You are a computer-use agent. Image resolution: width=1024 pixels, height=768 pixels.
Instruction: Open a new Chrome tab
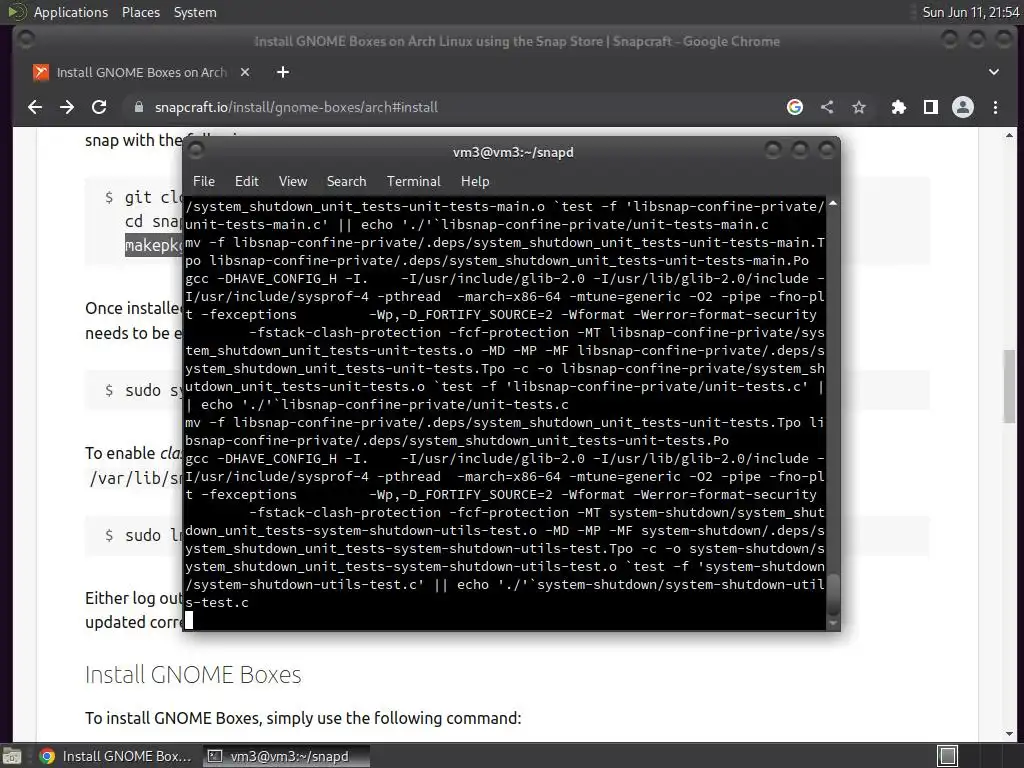(x=283, y=72)
